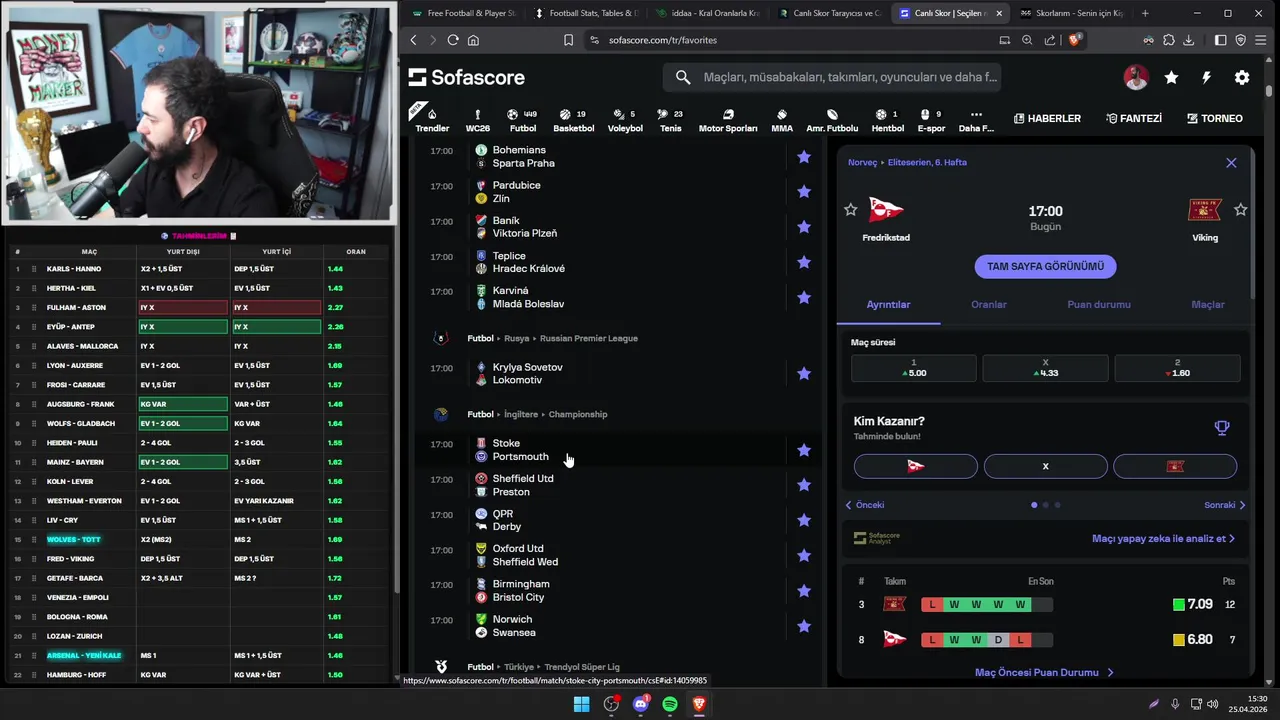Click the Sofascore logo

pos(466,77)
